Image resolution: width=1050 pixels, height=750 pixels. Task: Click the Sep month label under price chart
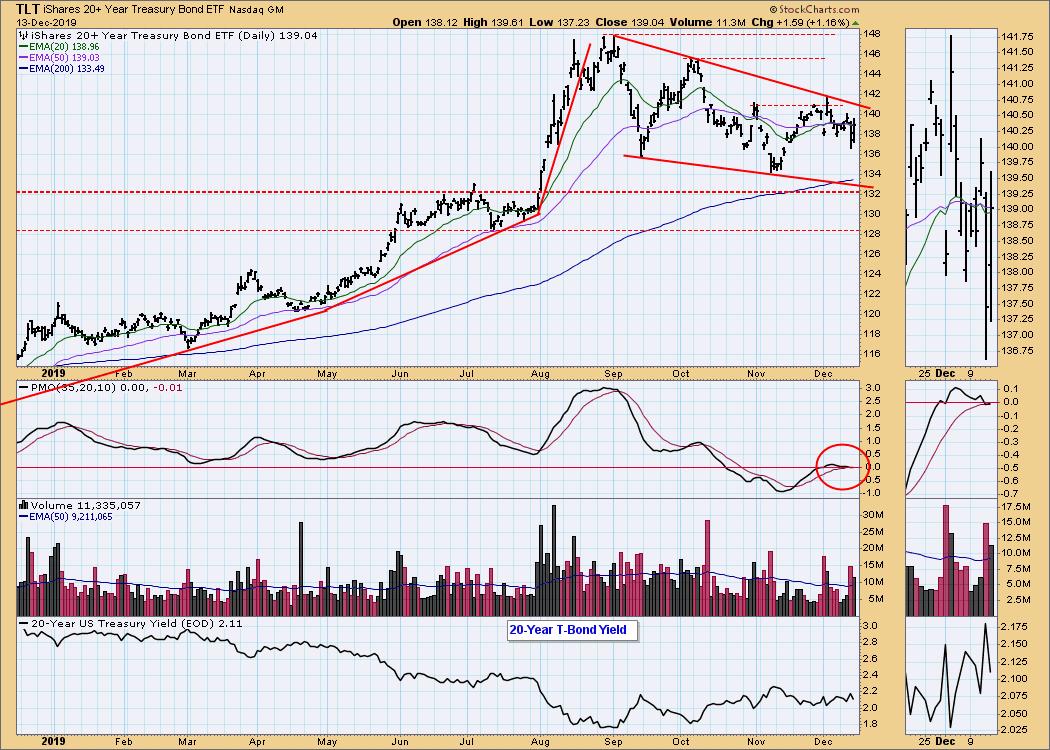click(613, 374)
